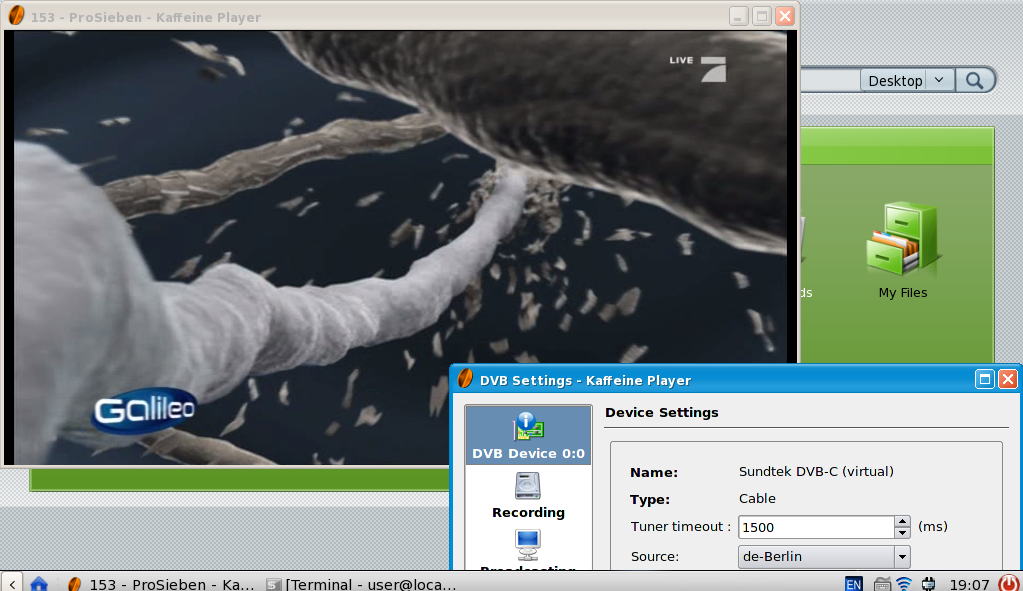Screen dimensions: 1023x591
Task: Open the Recording settings page
Action: 528,496
